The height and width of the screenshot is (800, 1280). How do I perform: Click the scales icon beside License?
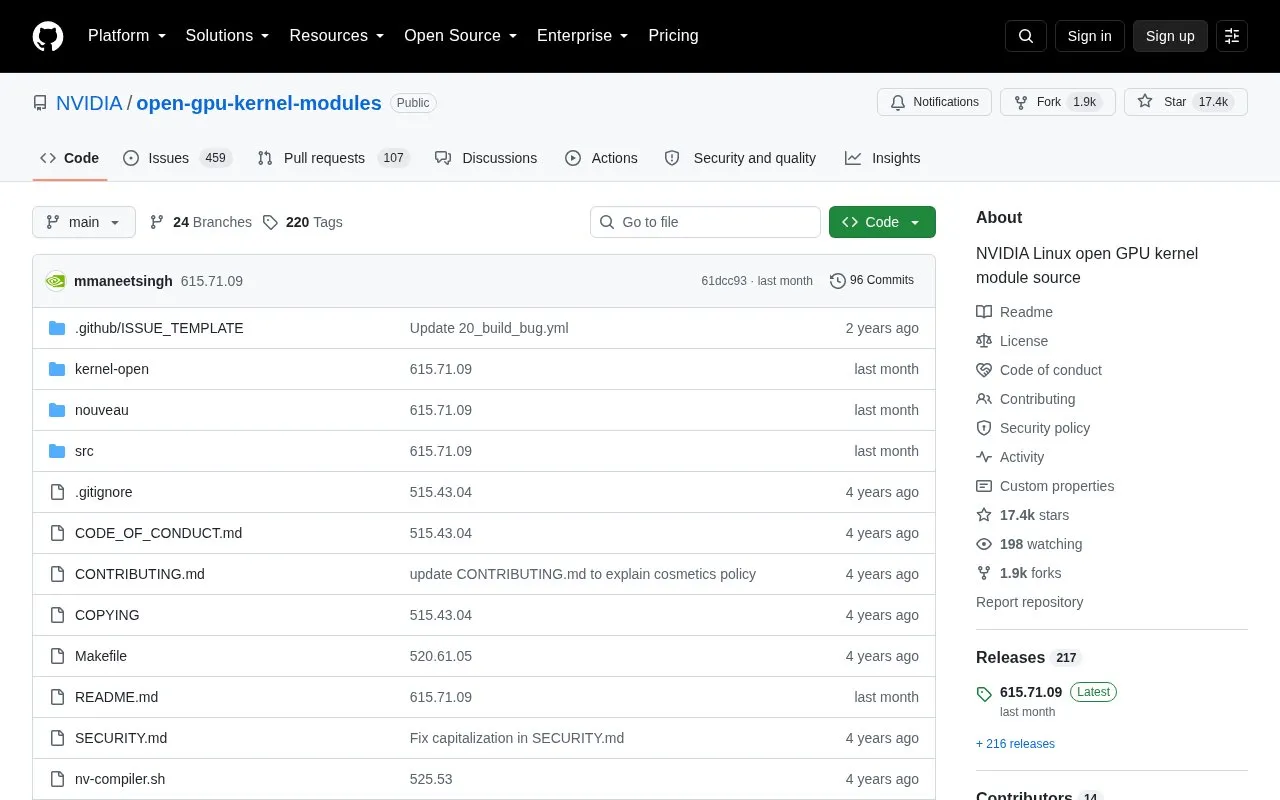point(984,341)
